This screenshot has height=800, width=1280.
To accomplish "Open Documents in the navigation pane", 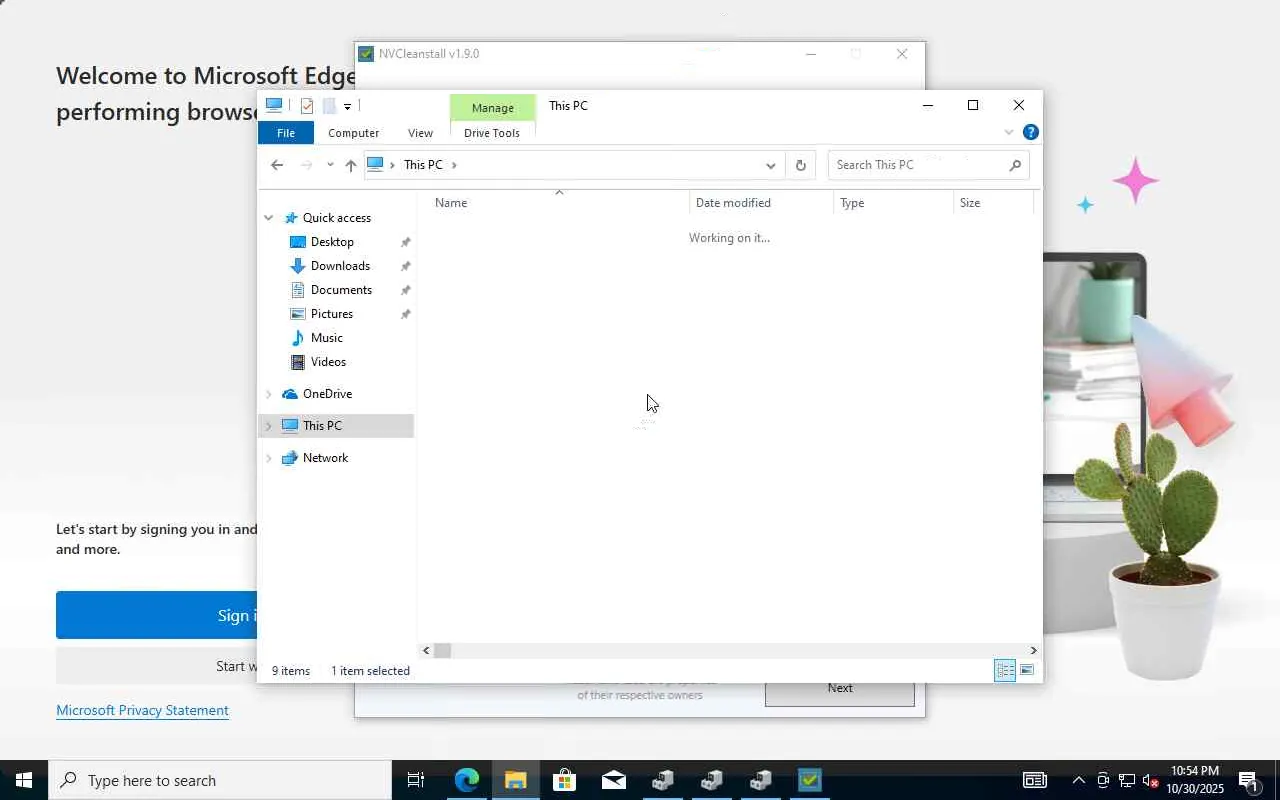I will point(341,290).
